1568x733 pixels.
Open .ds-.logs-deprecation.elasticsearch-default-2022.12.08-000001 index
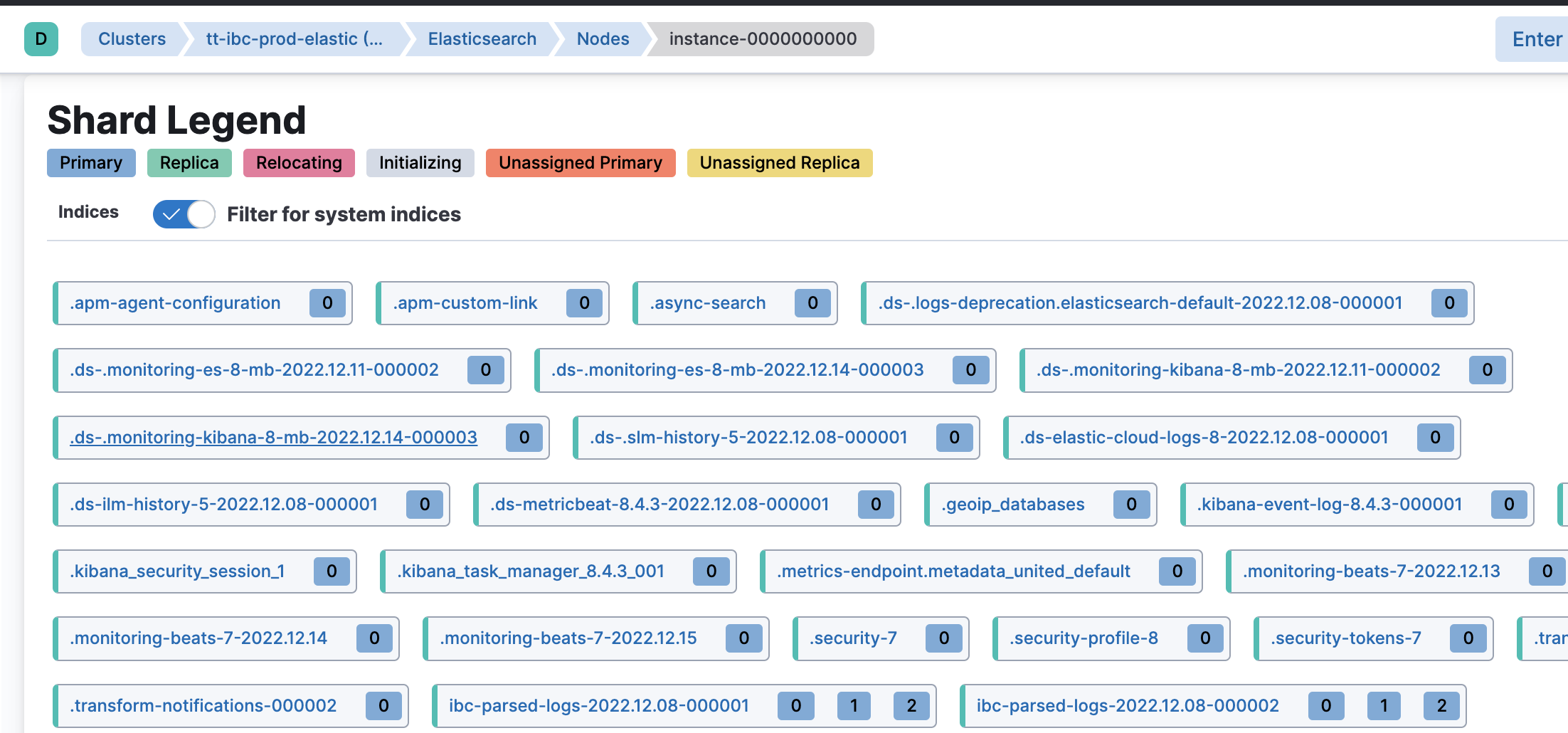pos(1140,303)
